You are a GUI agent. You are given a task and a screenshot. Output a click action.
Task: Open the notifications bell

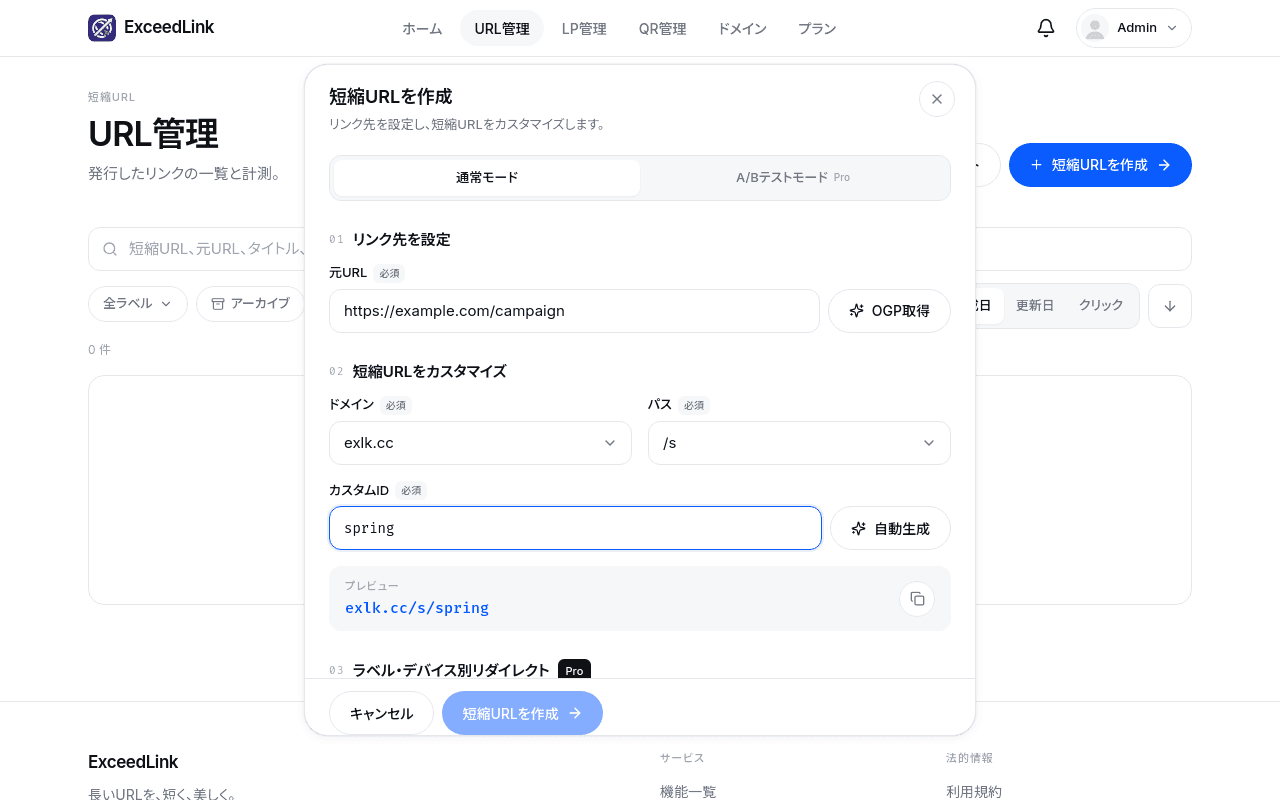point(1046,28)
